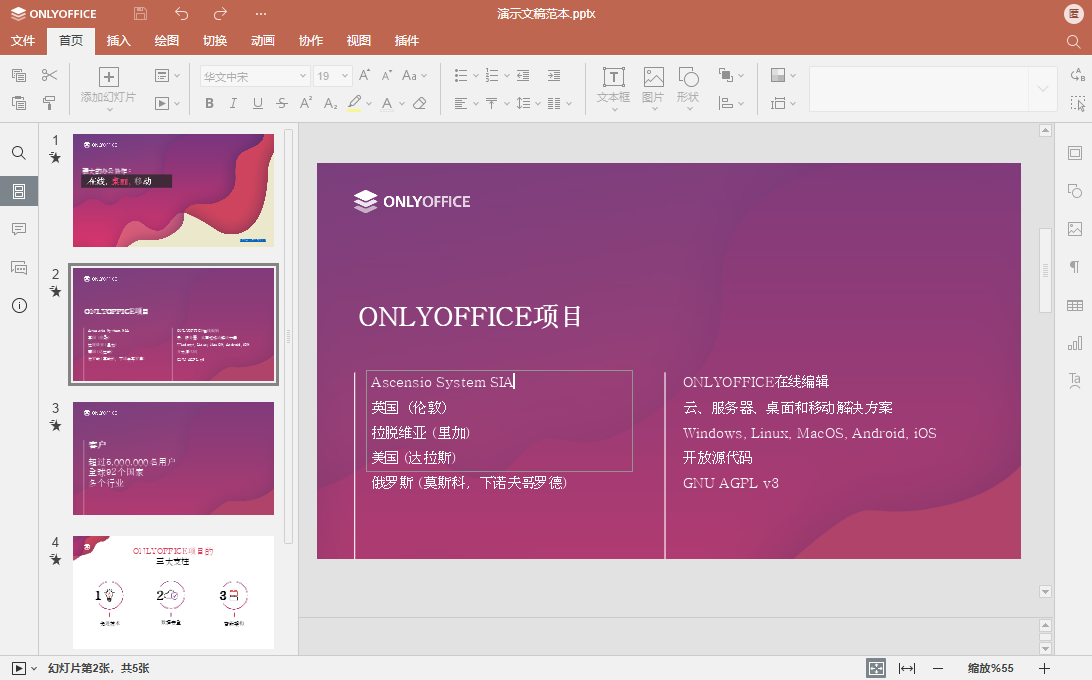Click the Save icon in title bar
This screenshot has width=1092, height=680.
coord(140,13)
